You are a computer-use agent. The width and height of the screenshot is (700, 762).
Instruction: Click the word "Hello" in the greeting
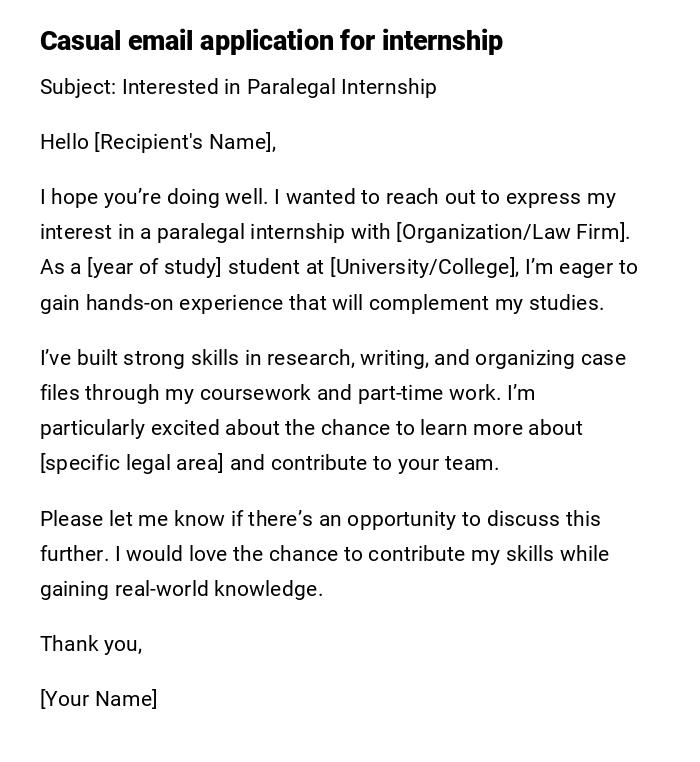64,142
